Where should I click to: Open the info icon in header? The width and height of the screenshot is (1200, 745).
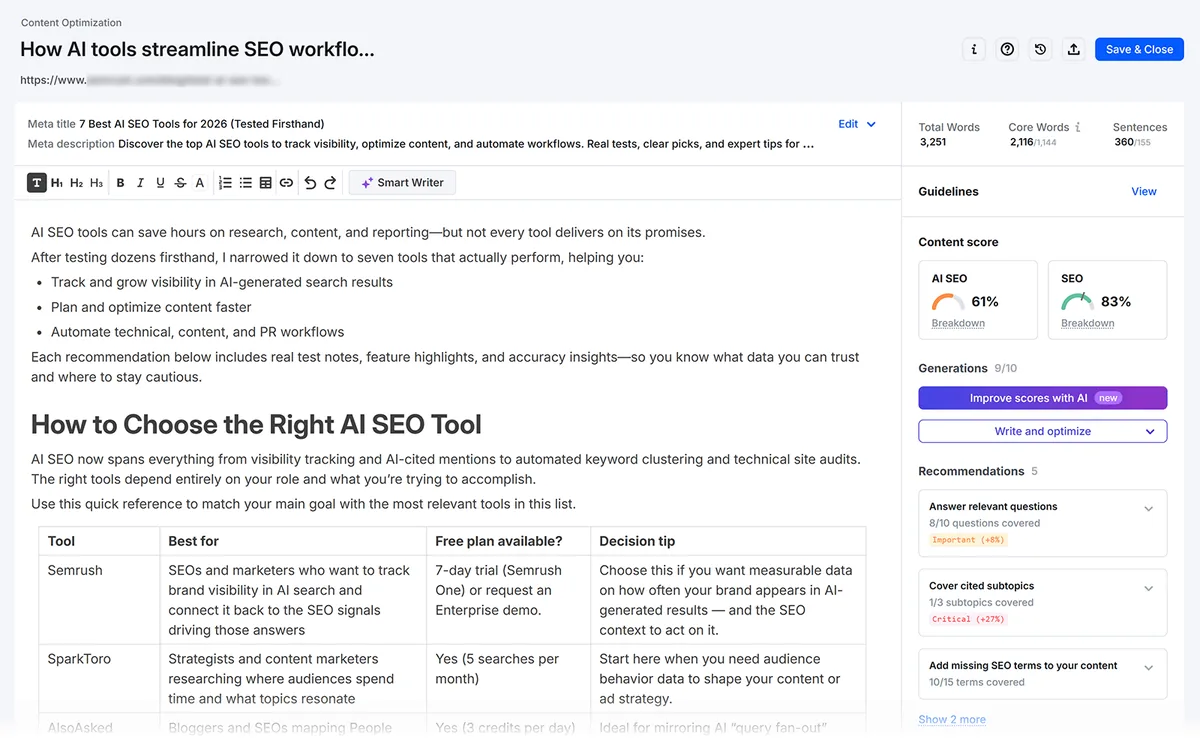(x=974, y=49)
